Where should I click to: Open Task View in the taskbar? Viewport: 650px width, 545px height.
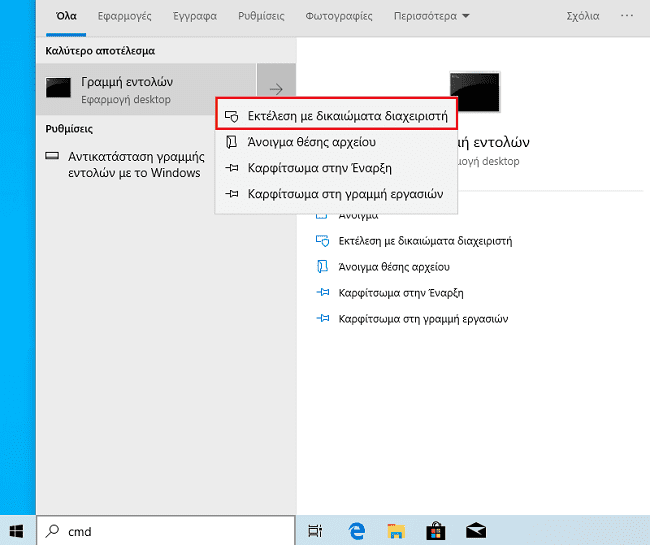(x=315, y=531)
